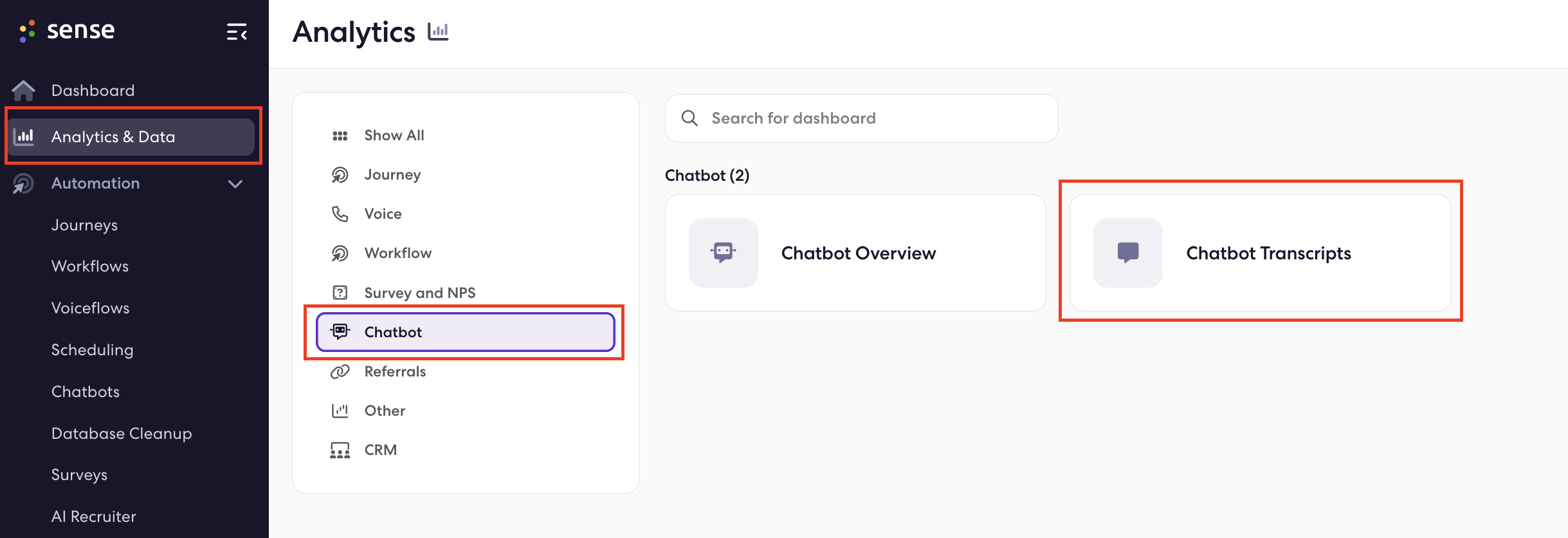Click the Search for dashboard field
This screenshot has width=1568, height=538.
pos(861,118)
